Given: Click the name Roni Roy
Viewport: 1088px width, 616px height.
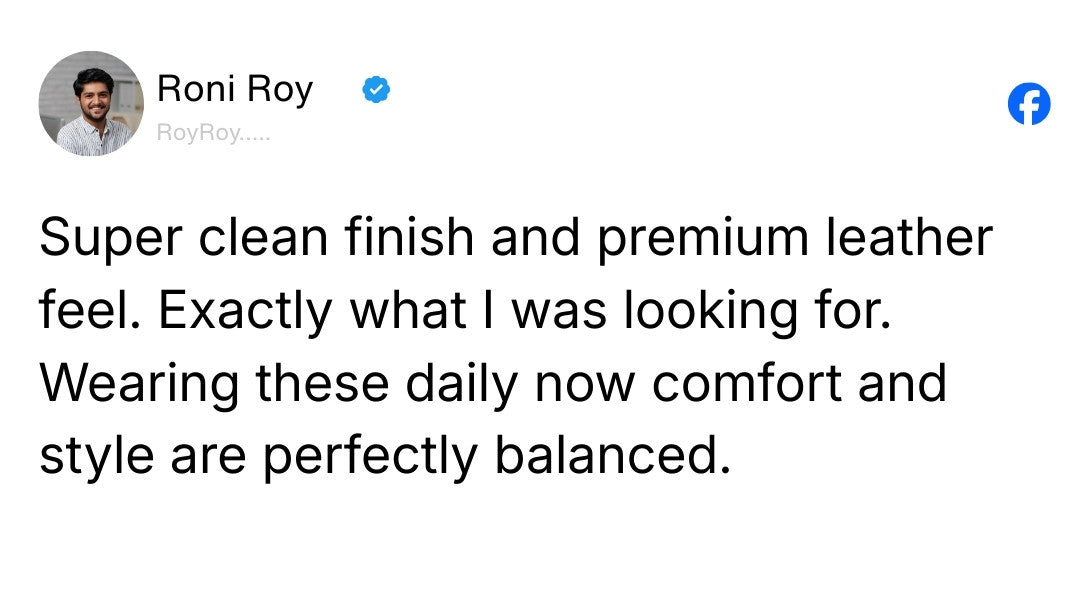Looking at the screenshot, I should [x=235, y=89].
